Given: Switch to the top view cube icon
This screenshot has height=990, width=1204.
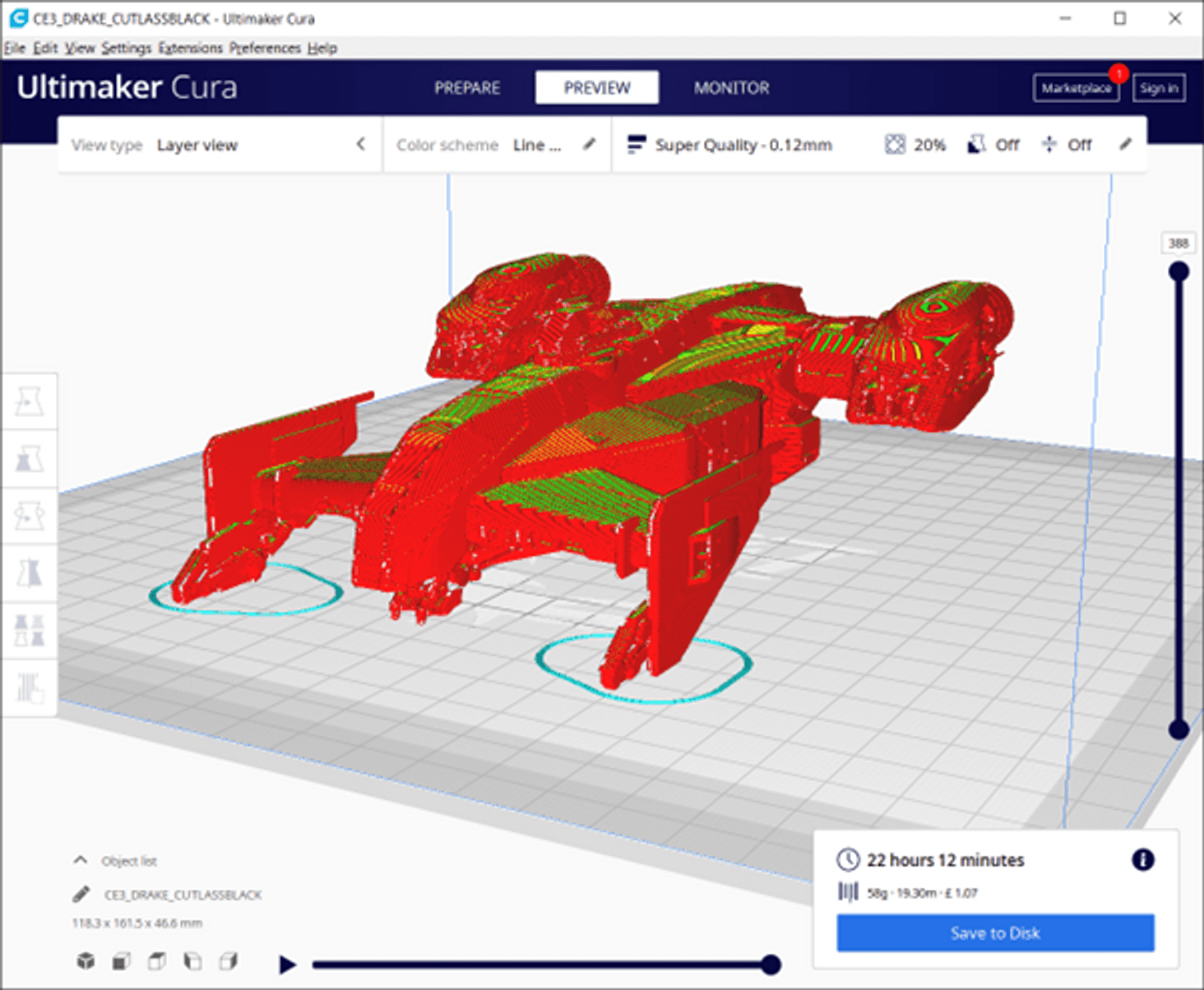Looking at the screenshot, I should [157, 961].
